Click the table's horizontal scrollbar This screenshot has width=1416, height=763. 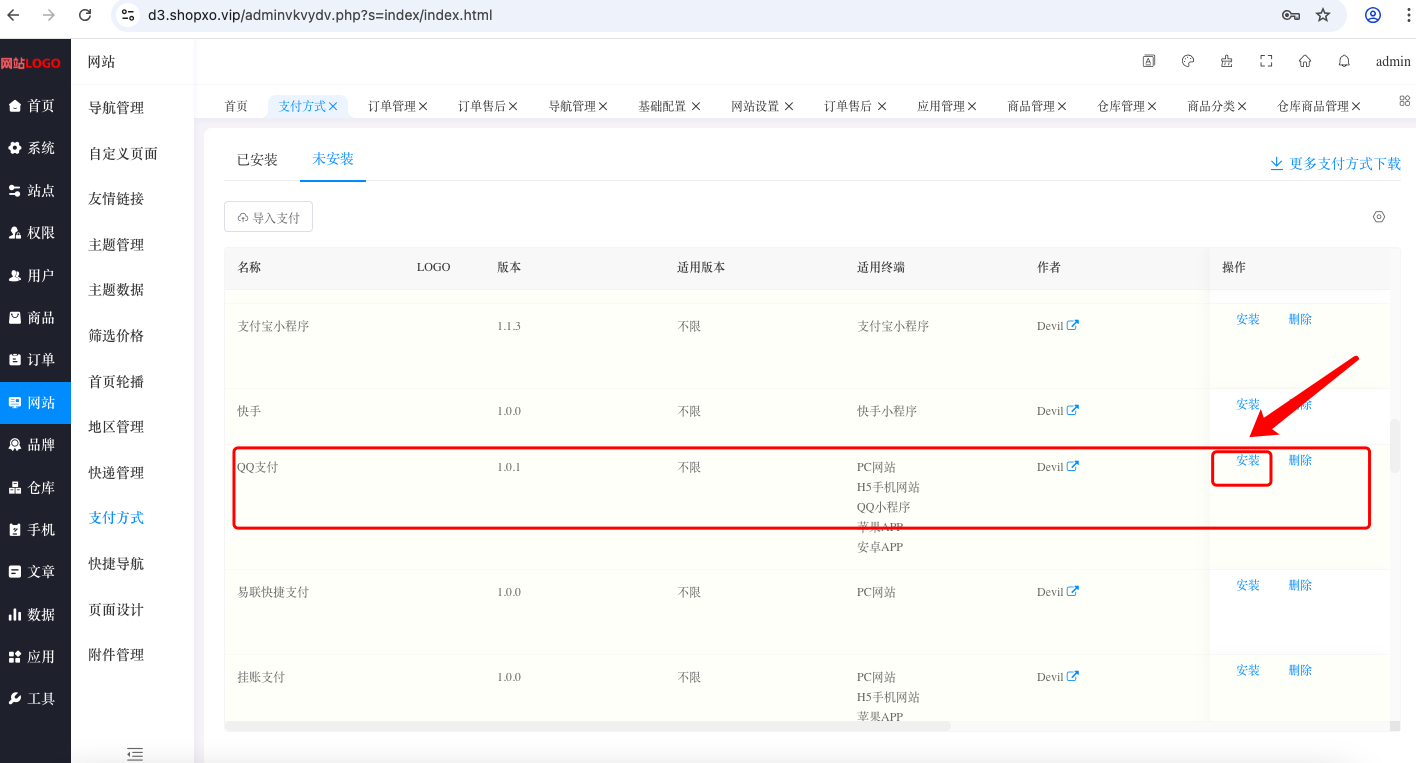click(588, 726)
